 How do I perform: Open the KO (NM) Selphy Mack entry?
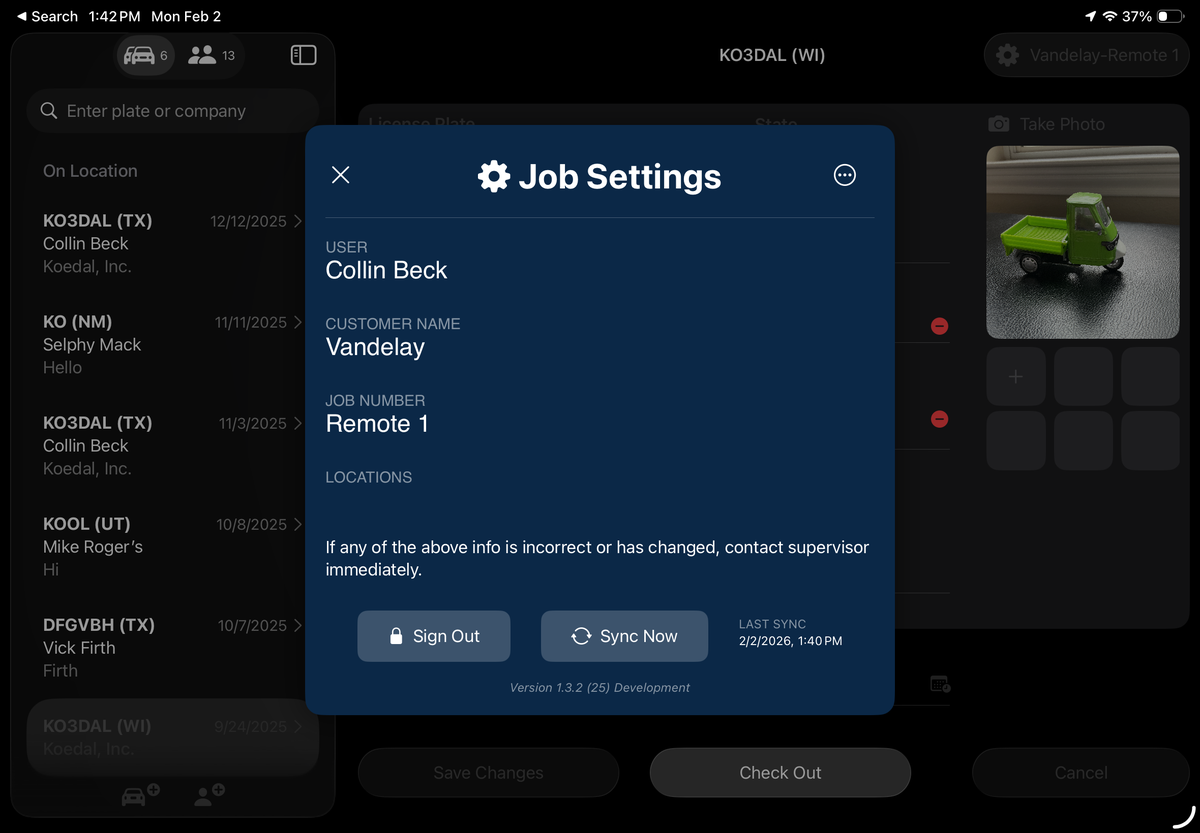click(172, 344)
